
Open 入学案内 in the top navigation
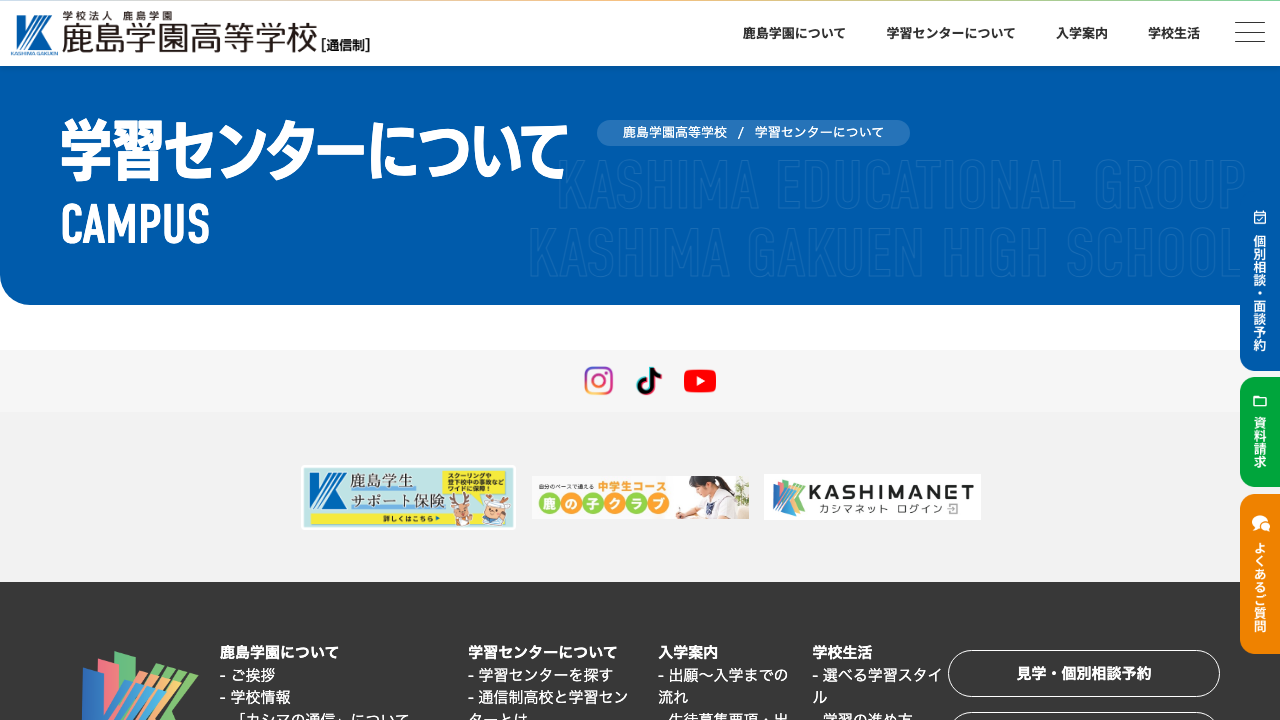[x=1082, y=33]
